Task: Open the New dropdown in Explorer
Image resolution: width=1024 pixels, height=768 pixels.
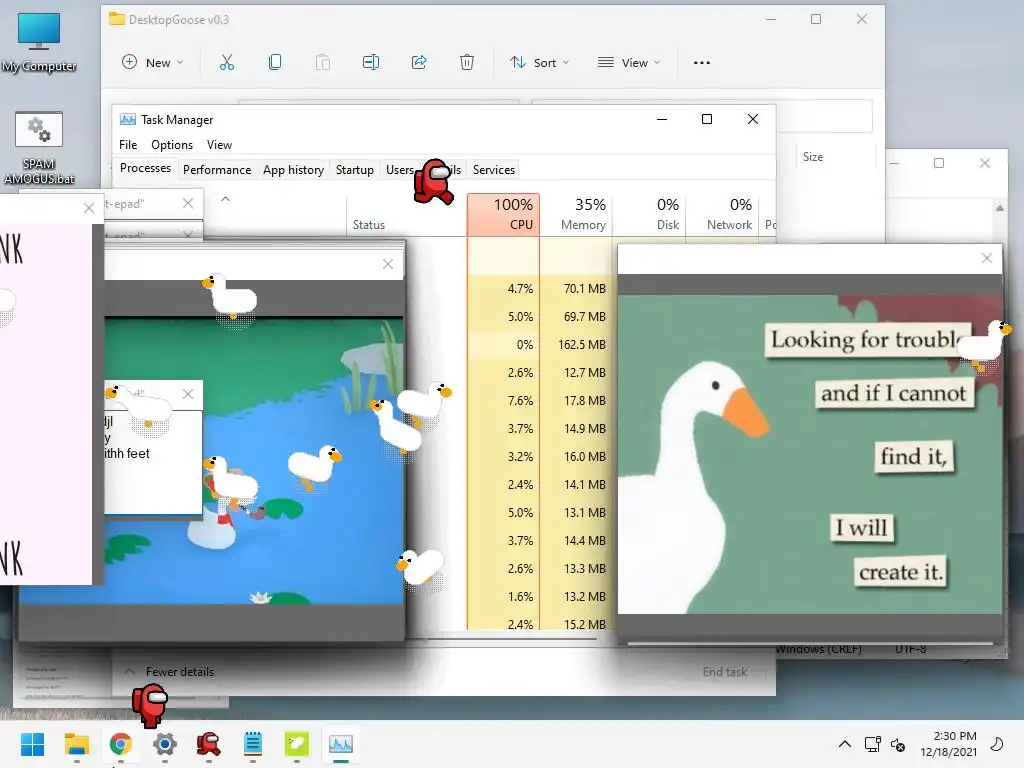Action: (153, 63)
